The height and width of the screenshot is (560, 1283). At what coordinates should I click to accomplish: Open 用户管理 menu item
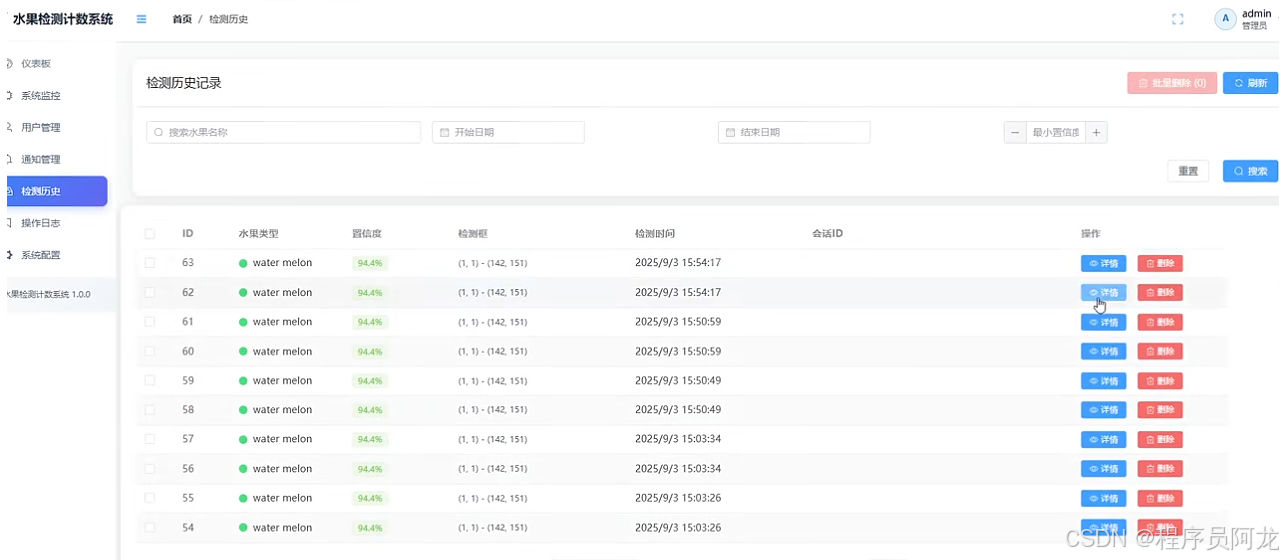tap(41, 127)
